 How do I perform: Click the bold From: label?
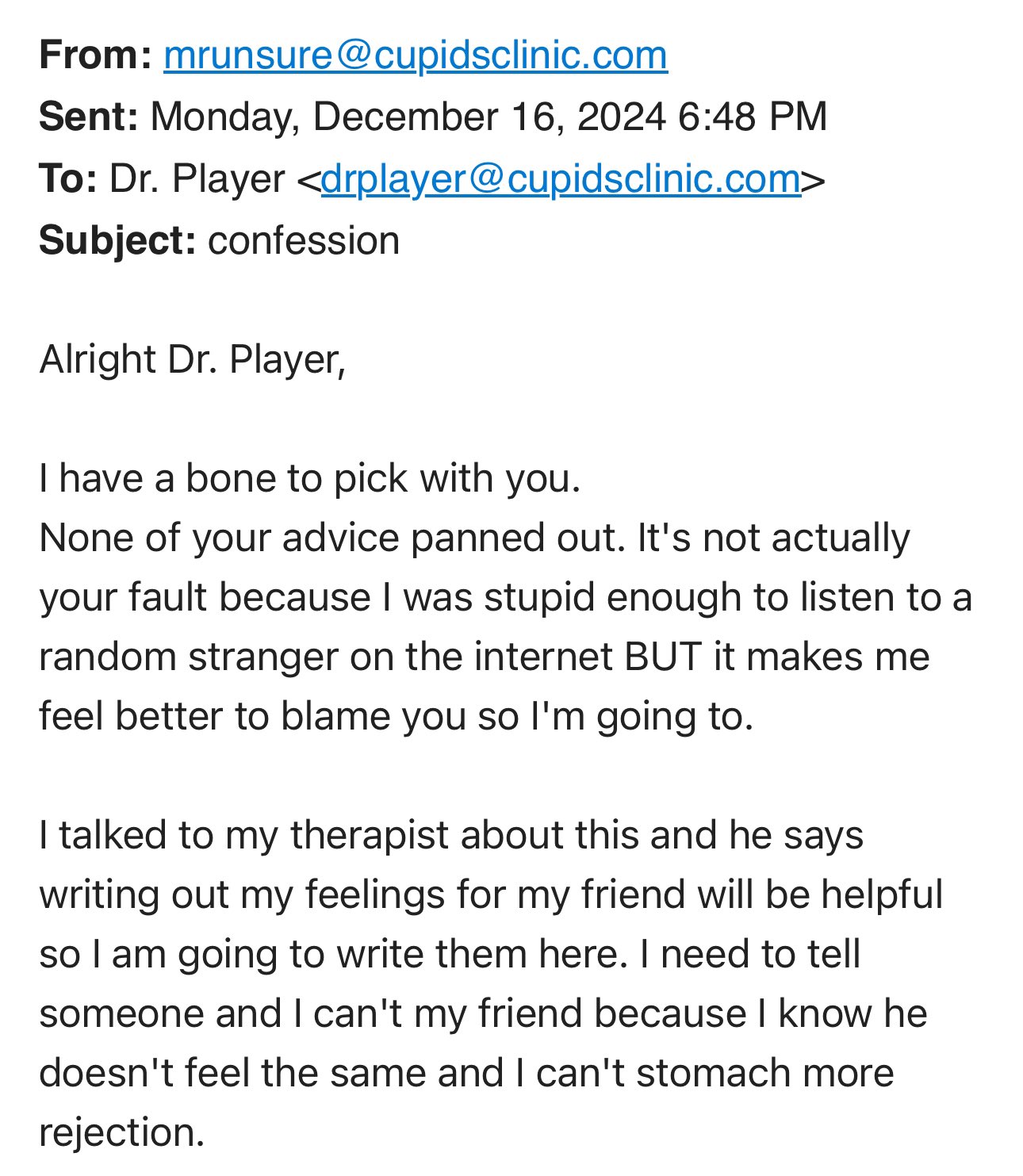coord(95,56)
